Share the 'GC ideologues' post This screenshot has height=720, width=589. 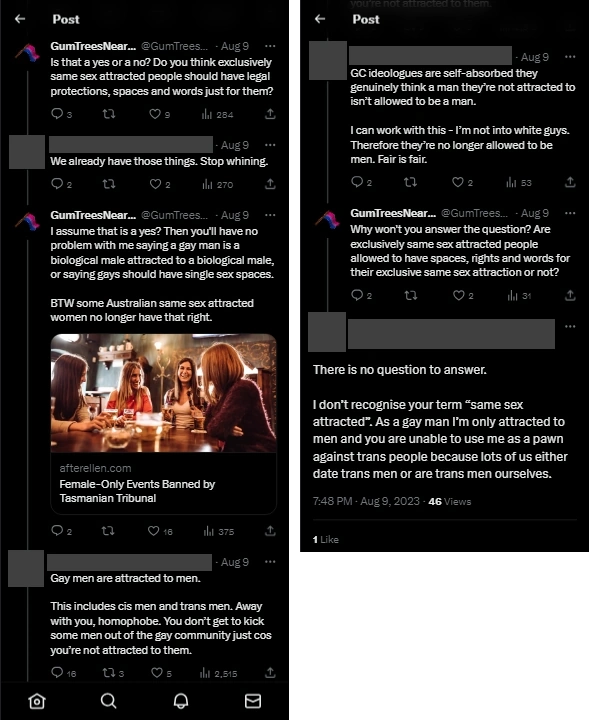click(570, 182)
